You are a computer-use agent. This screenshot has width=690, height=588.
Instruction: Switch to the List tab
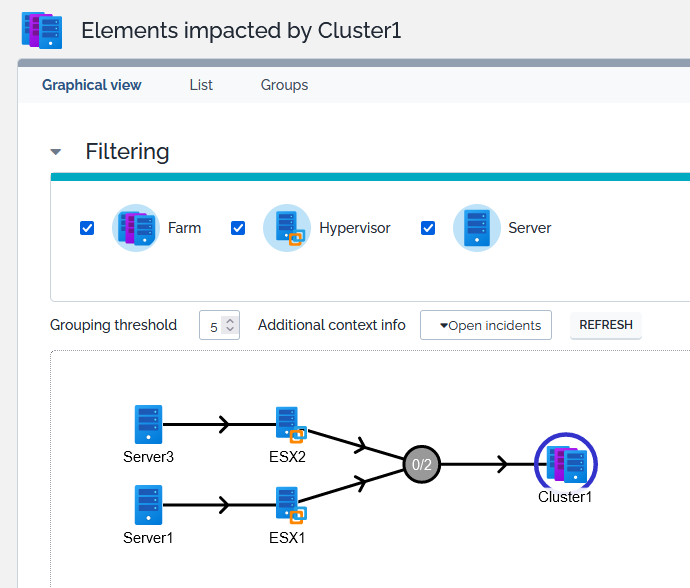click(201, 85)
